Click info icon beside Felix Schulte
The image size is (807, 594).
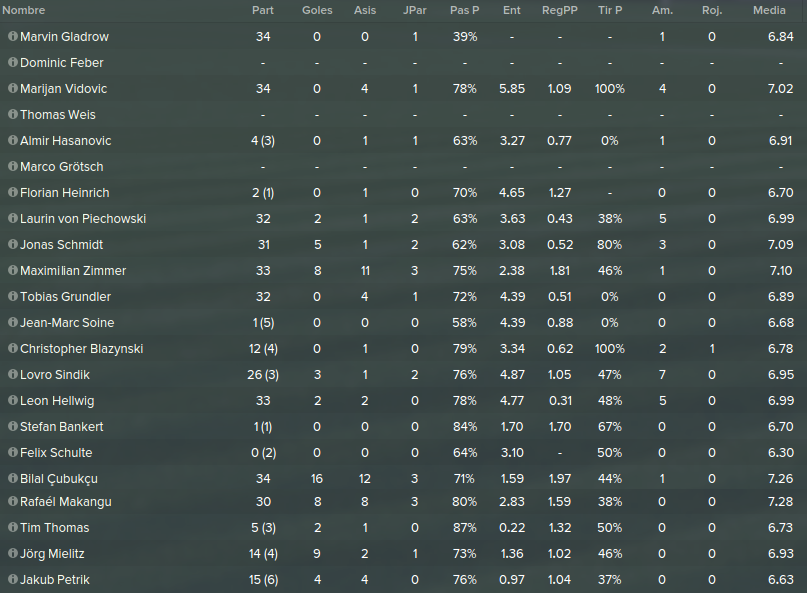click(13, 452)
